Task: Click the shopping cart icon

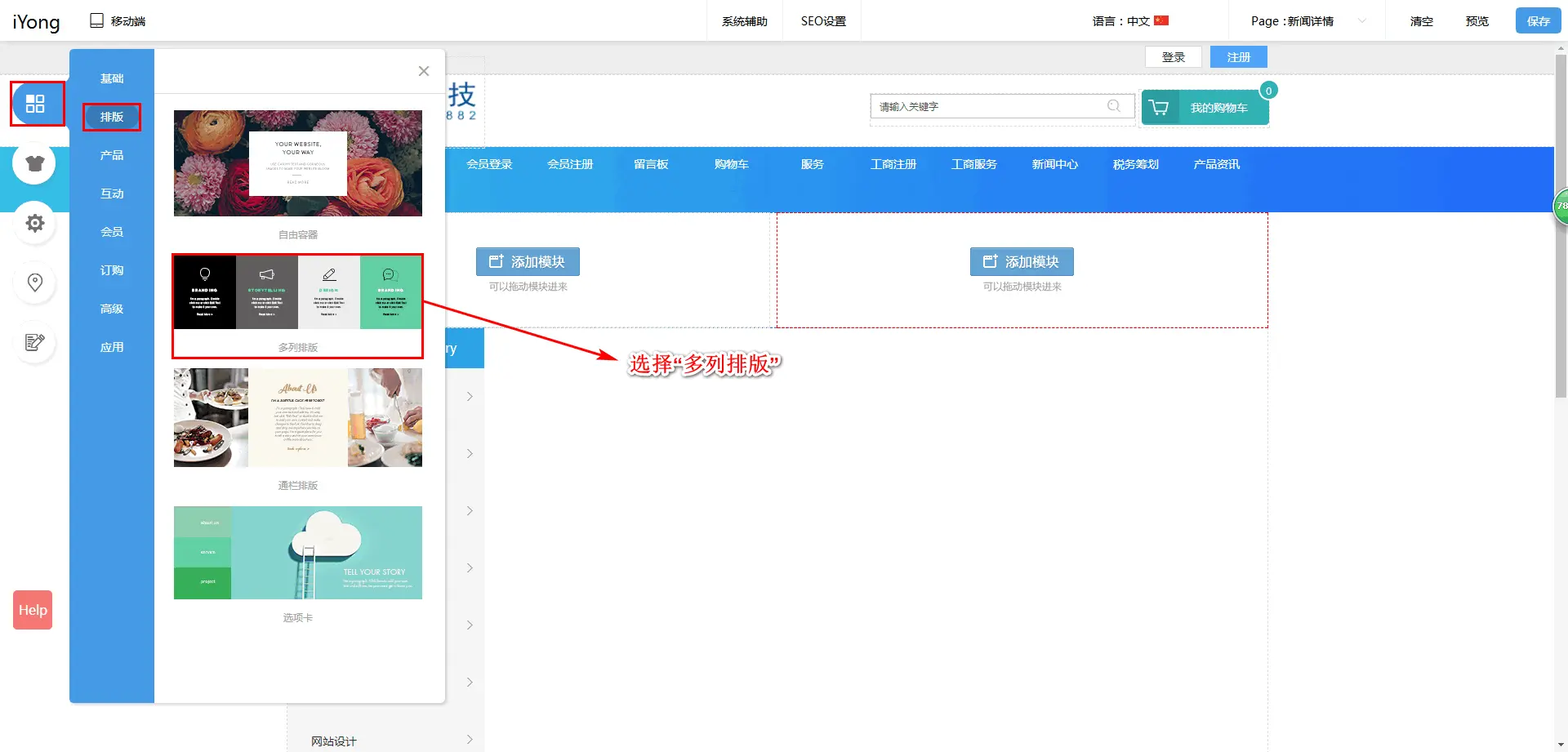Action: [1159, 108]
